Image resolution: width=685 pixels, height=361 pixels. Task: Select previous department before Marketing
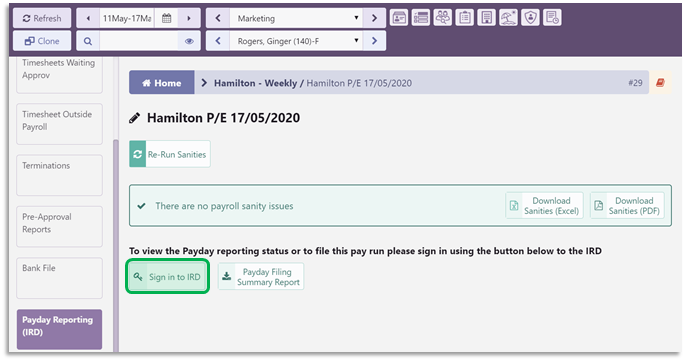coord(218,18)
